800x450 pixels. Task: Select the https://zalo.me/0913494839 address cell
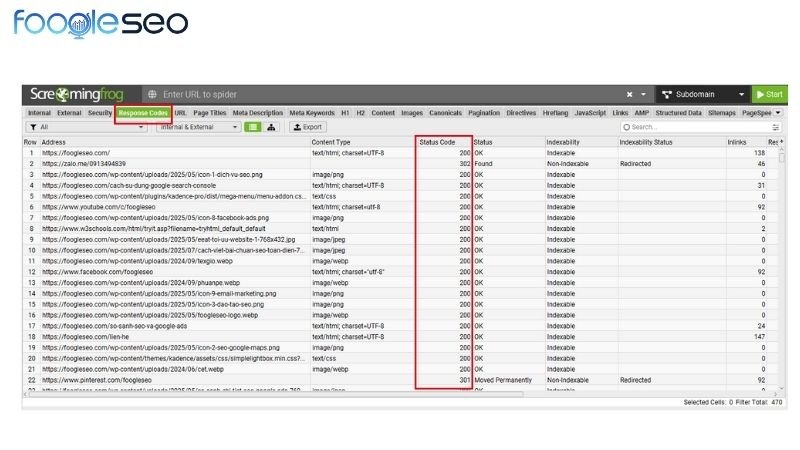click(x=84, y=164)
